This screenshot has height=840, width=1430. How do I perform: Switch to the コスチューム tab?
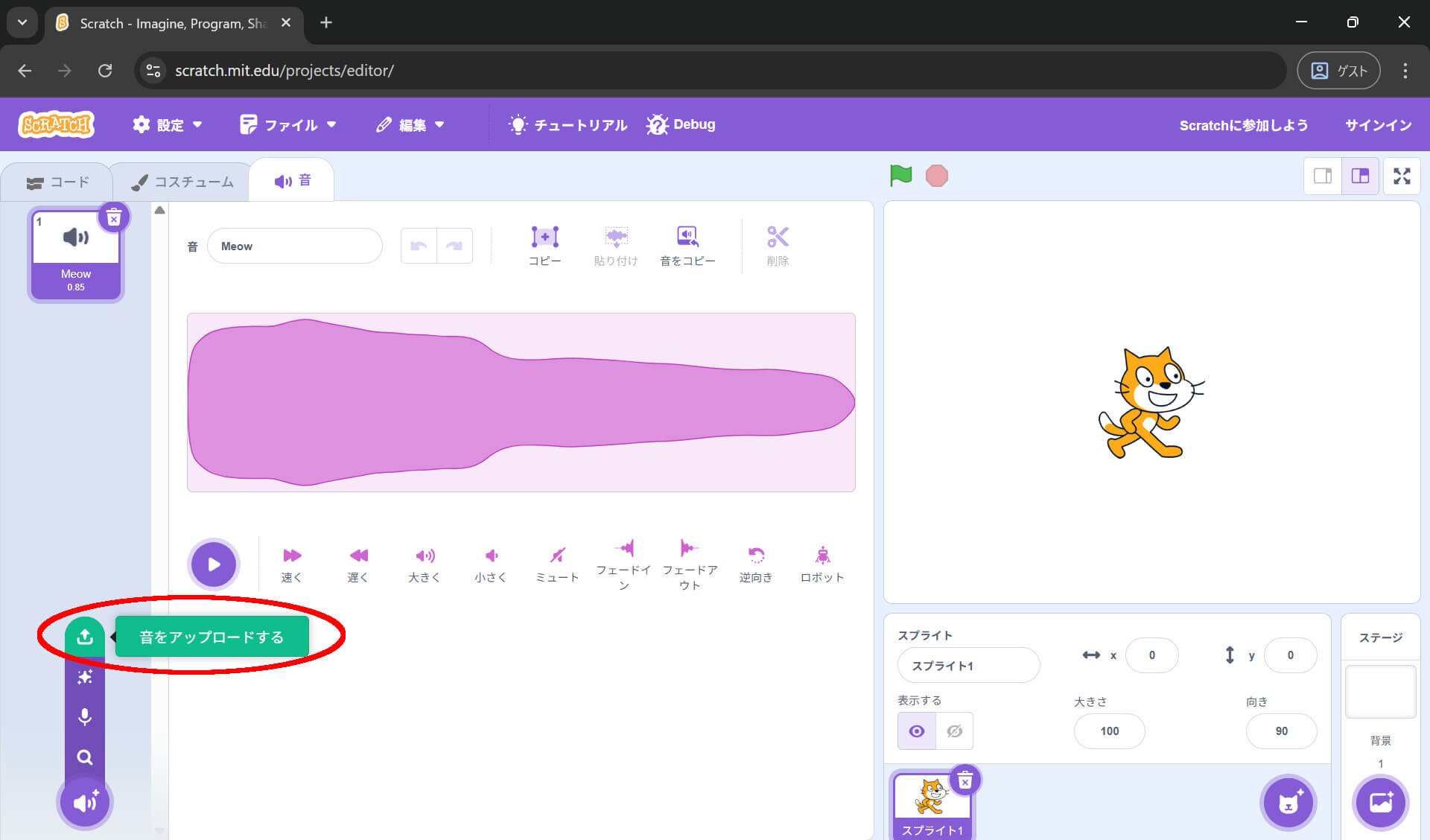pyautogui.click(x=181, y=181)
